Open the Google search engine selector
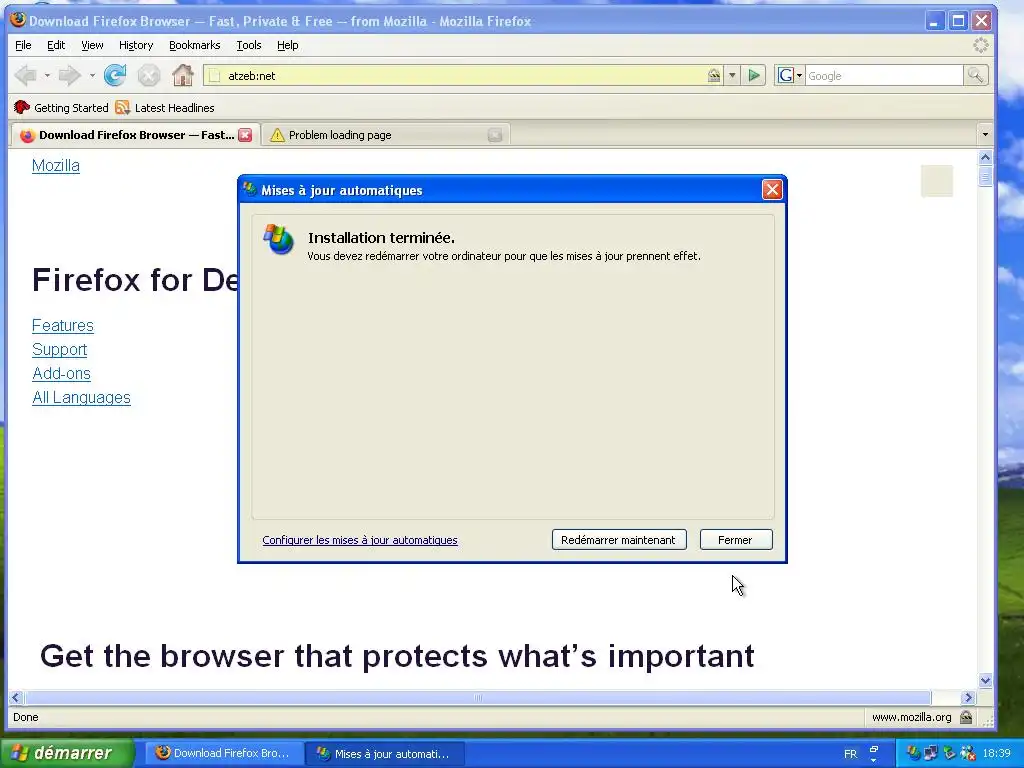This screenshot has width=1024, height=768. click(790, 76)
